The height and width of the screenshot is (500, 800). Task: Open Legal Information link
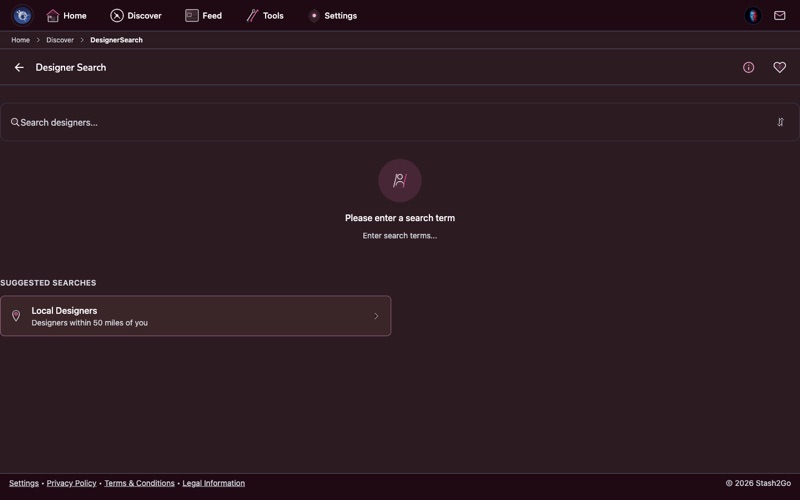click(213, 483)
